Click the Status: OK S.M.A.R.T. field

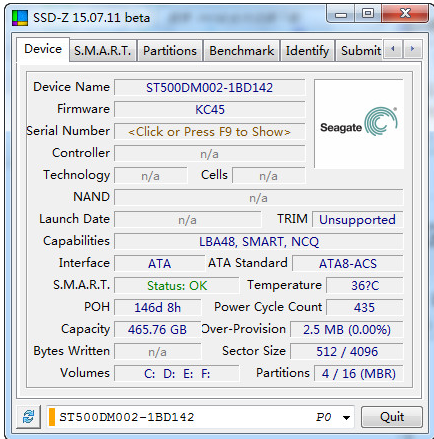177,286
